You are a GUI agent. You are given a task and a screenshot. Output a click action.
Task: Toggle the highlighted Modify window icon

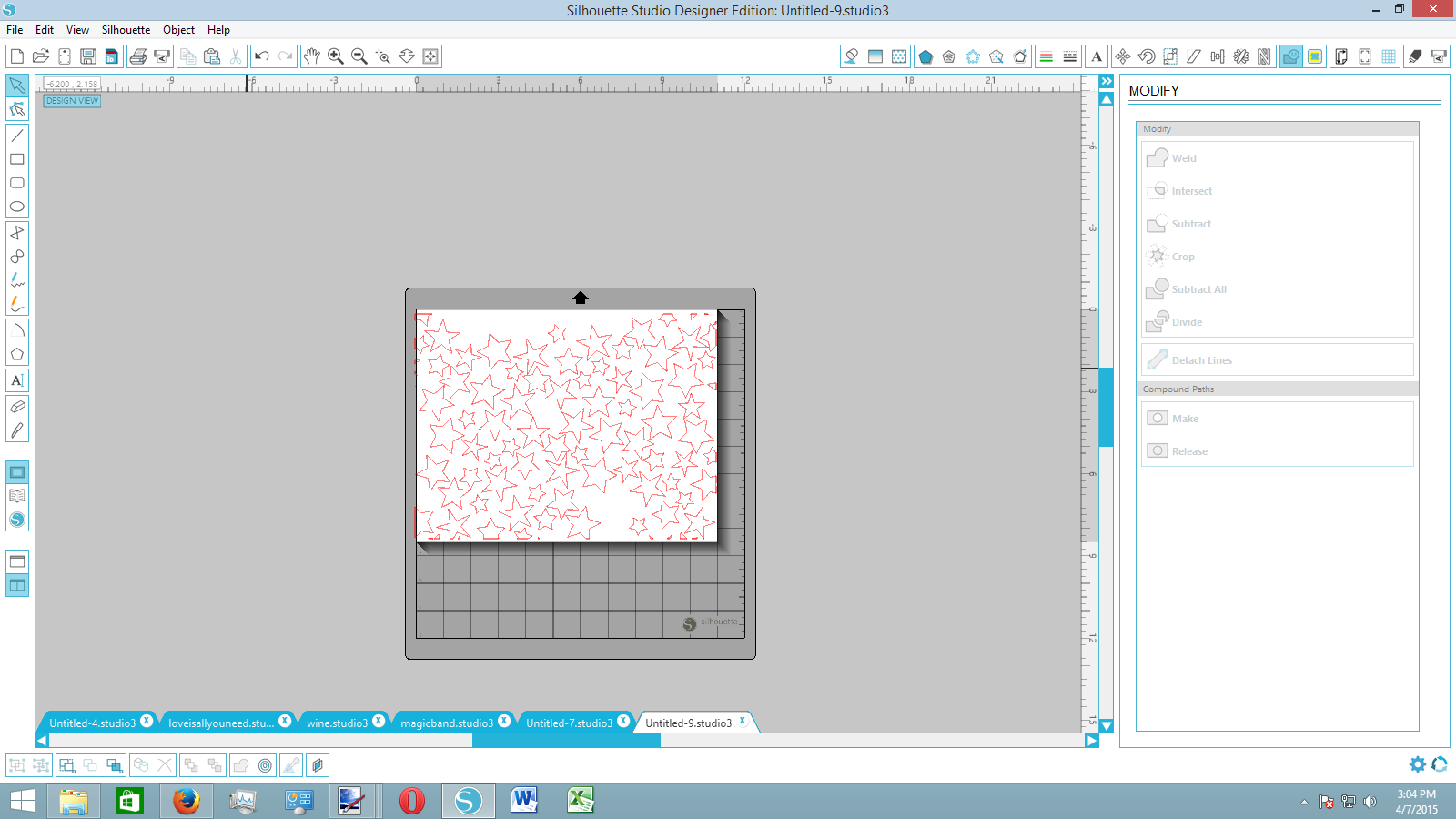click(1291, 56)
